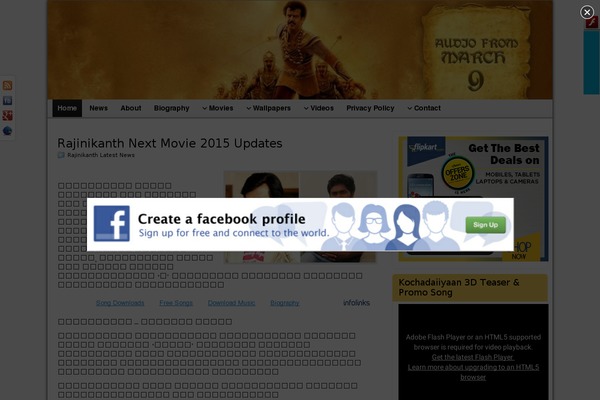Click the Facebook logo in the popup ad
This screenshot has height=400, width=600.
coord(111,224)
